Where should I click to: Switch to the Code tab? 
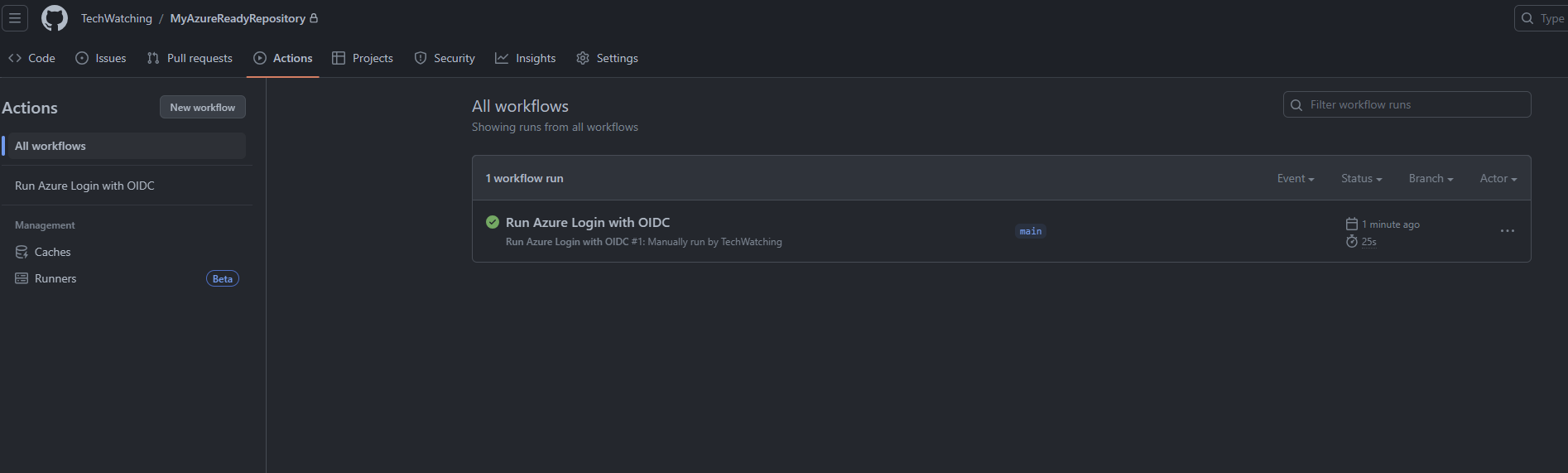click(31, 58)
